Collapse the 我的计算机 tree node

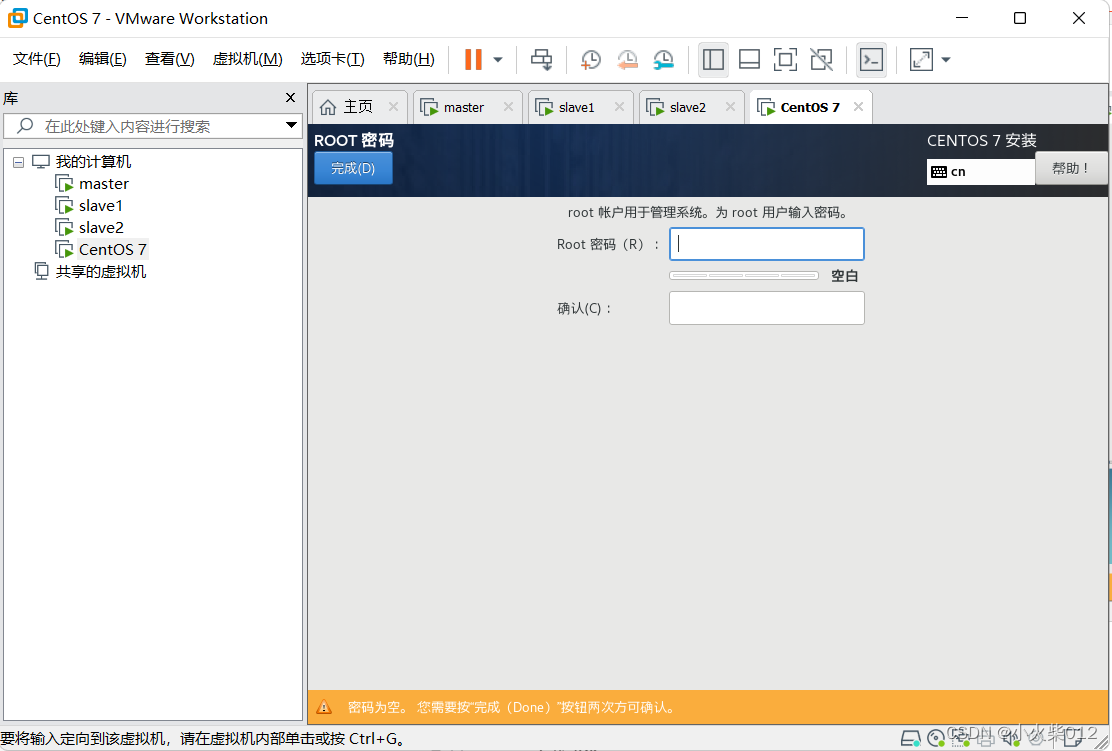pos(18,162)
